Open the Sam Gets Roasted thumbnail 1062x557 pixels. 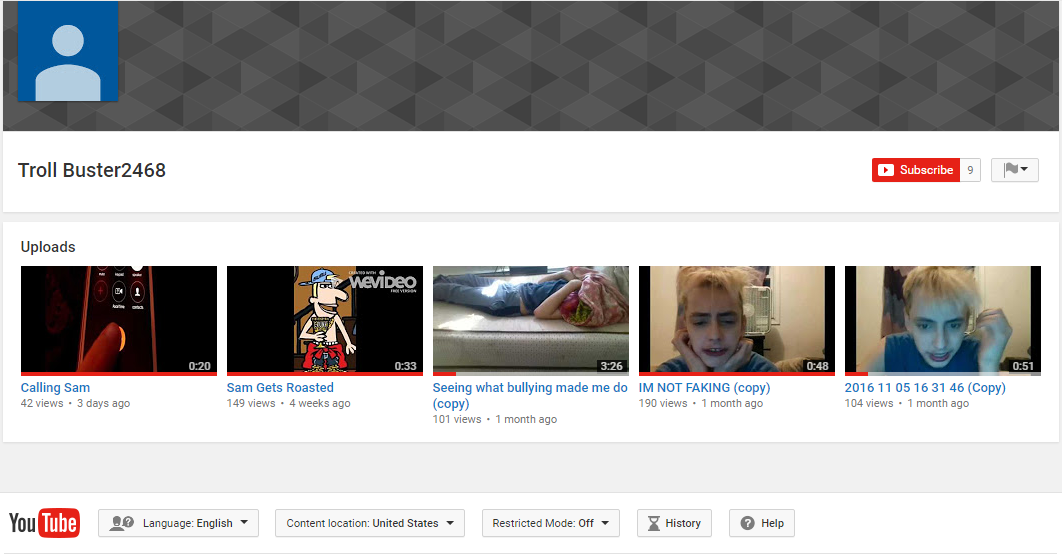point(325,320)
